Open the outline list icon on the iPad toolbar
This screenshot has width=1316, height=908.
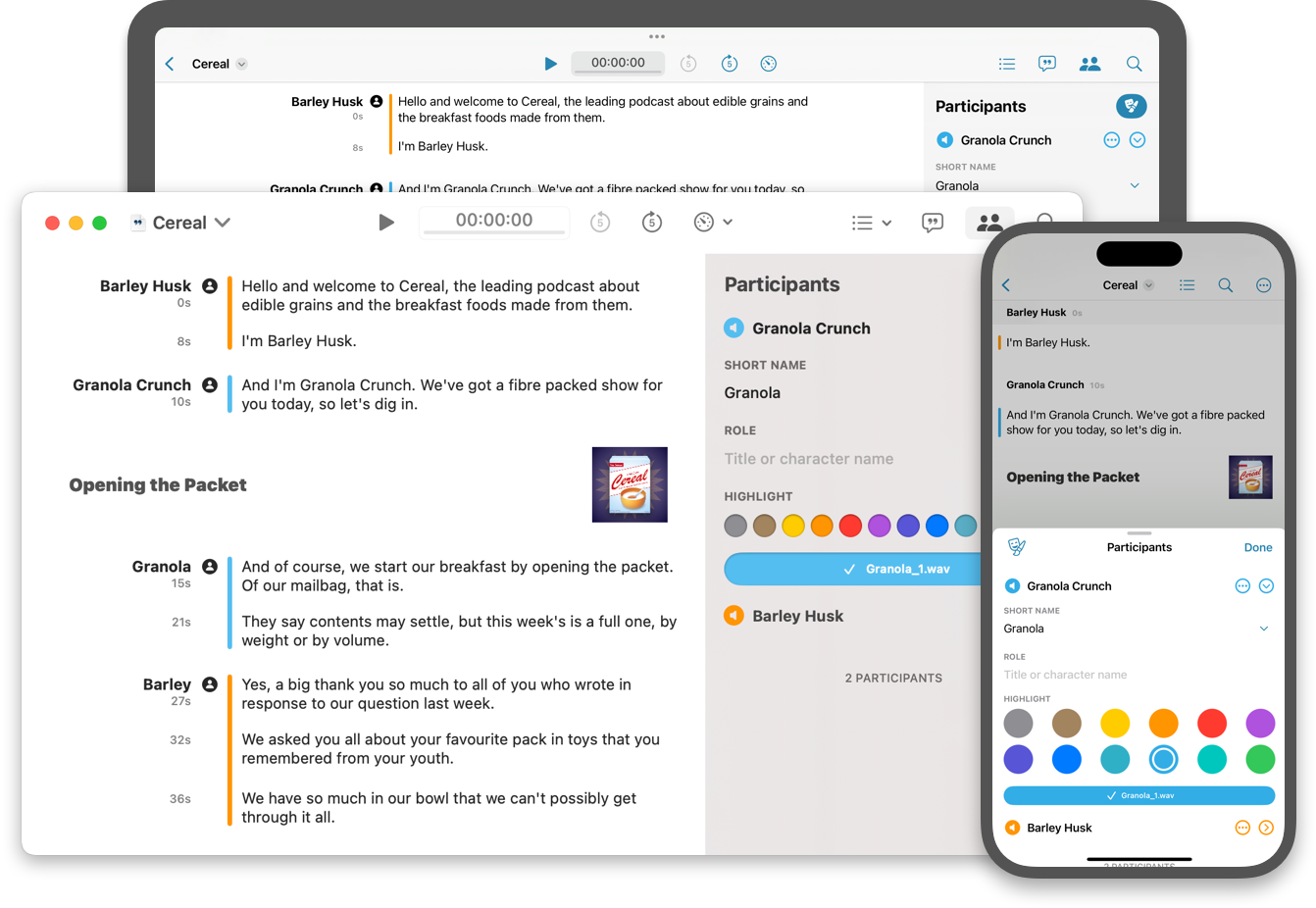[1006, 64]
